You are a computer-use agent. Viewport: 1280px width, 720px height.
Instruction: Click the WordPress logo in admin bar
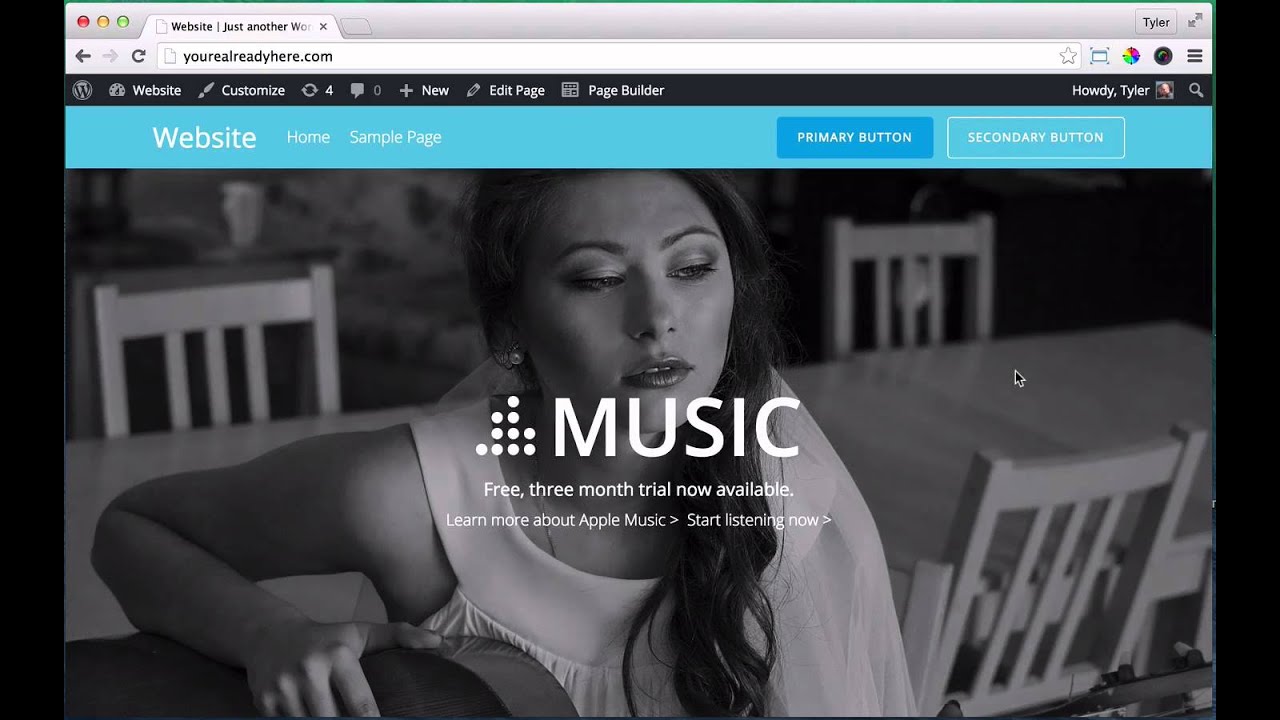coord(83,90)
